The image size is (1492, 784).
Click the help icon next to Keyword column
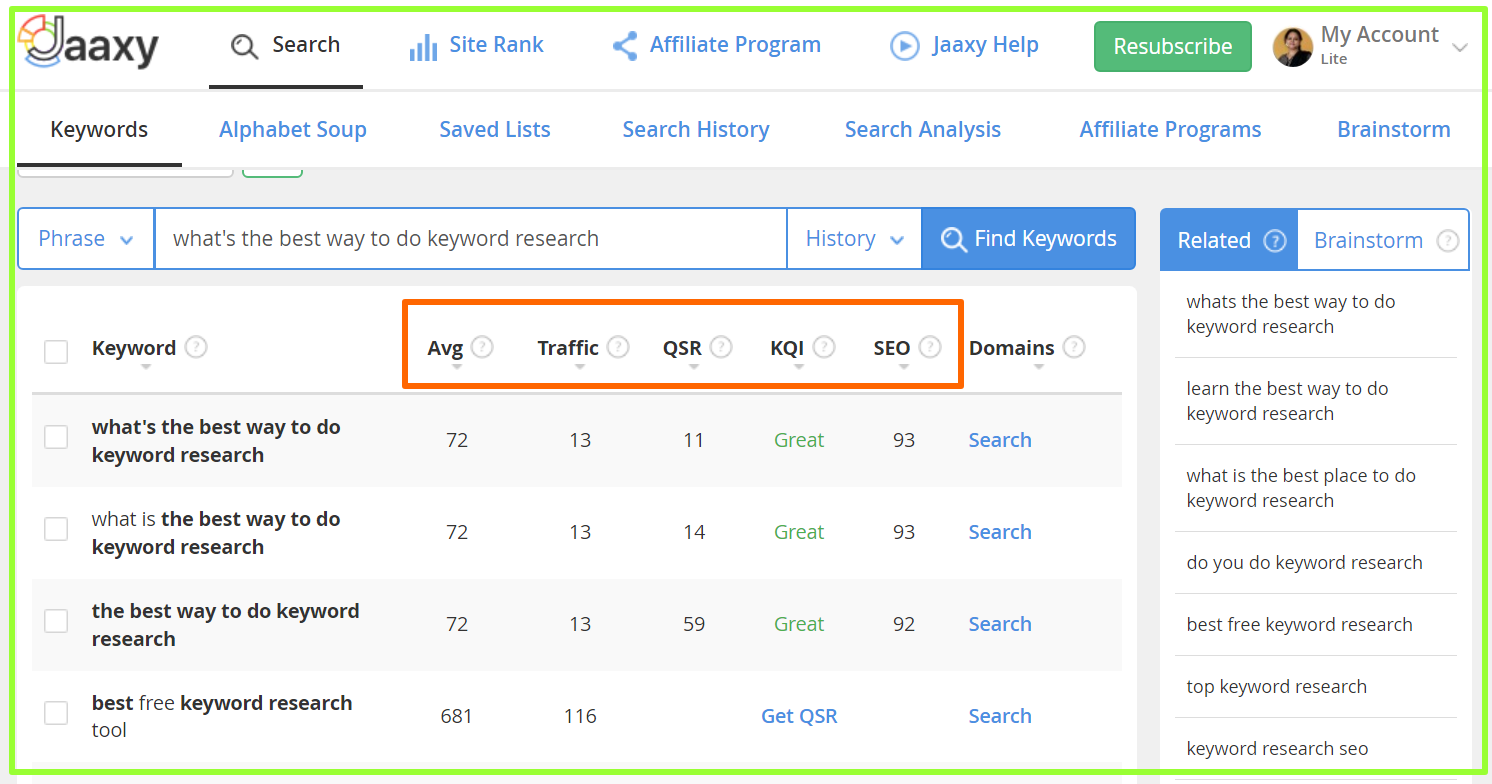(x=196, y=347)
